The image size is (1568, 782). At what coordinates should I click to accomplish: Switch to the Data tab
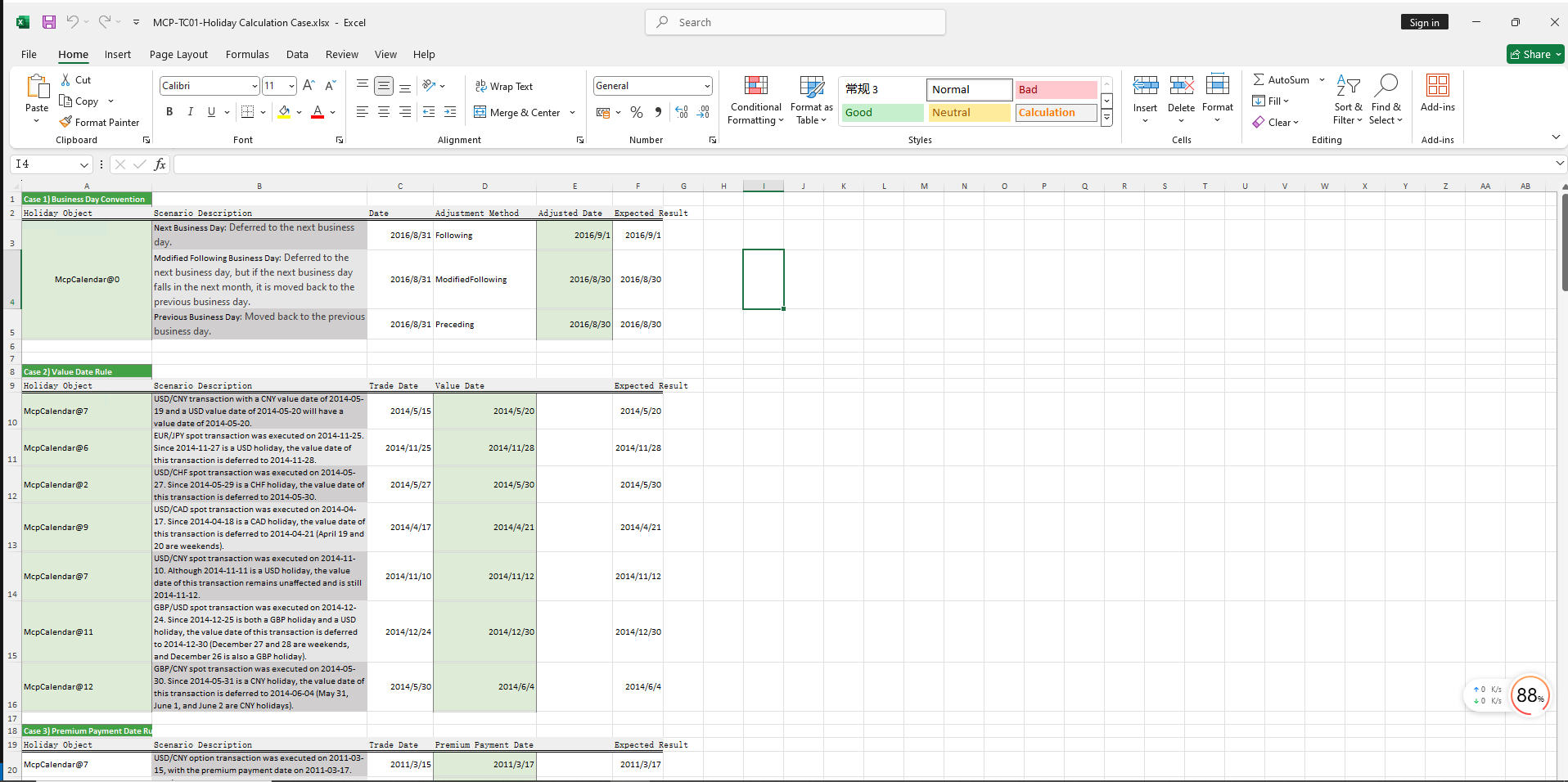pos(297,54)
